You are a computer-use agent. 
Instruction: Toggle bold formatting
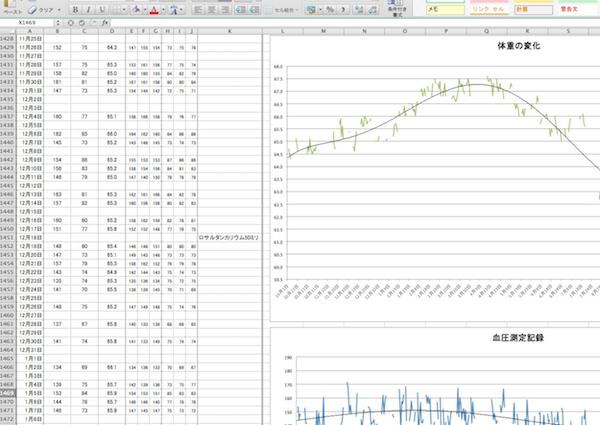tap(75, 10)
